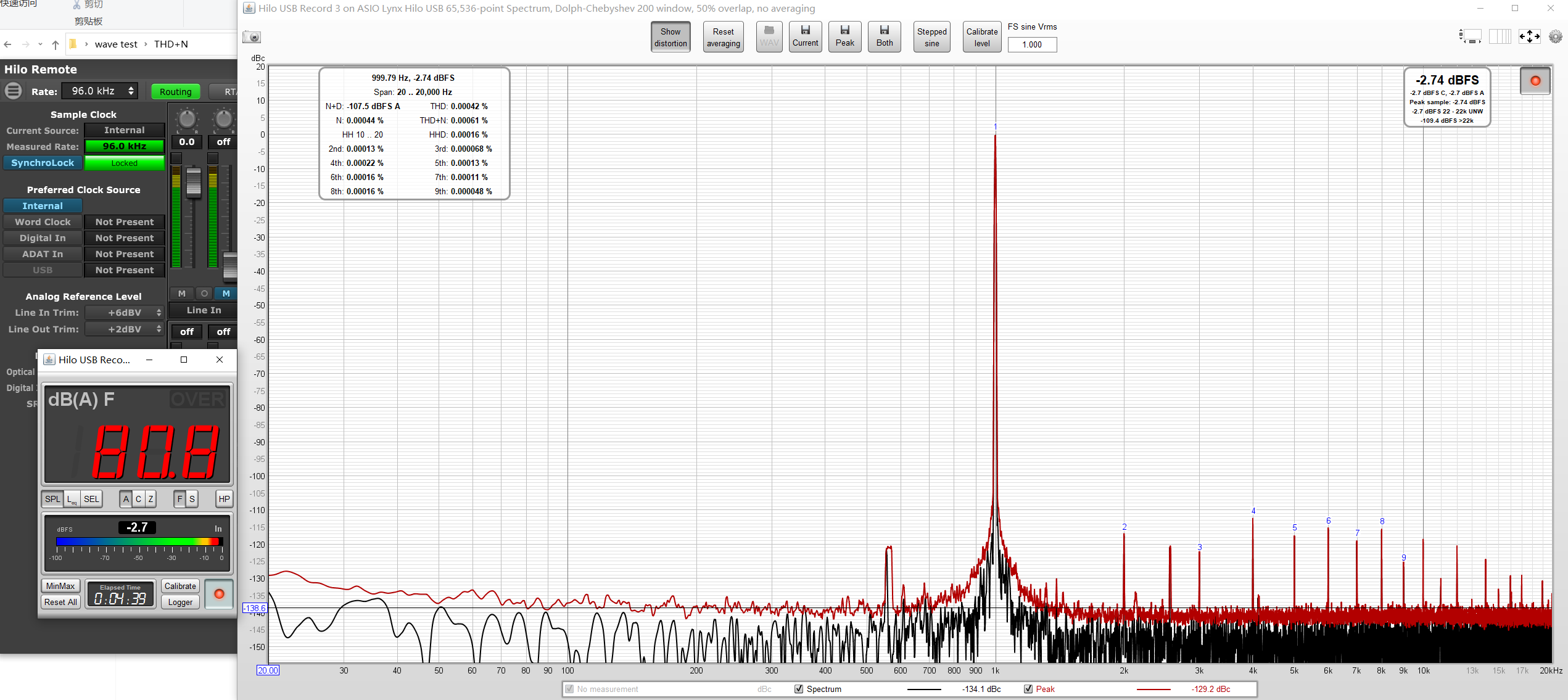Save the current spectrum trace
This screenshot has height=700, width=1568.
(x=805, y=37)
